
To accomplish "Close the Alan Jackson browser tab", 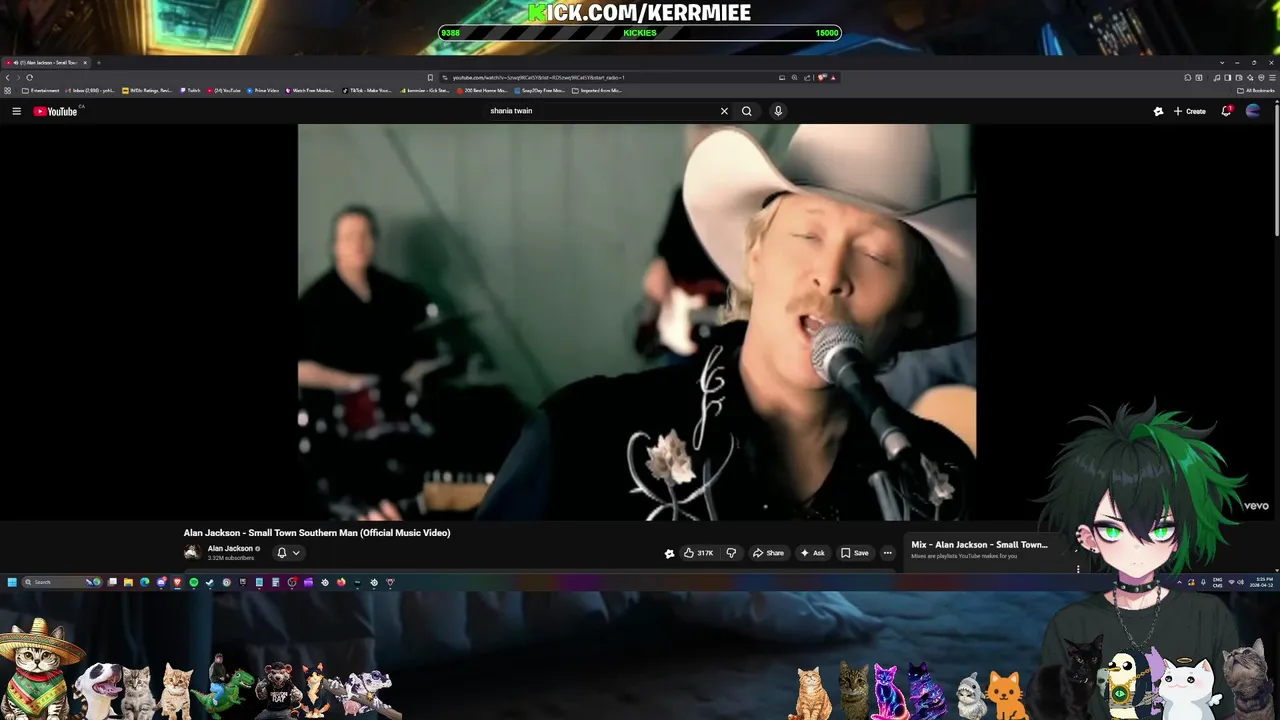I will [85, 62].
